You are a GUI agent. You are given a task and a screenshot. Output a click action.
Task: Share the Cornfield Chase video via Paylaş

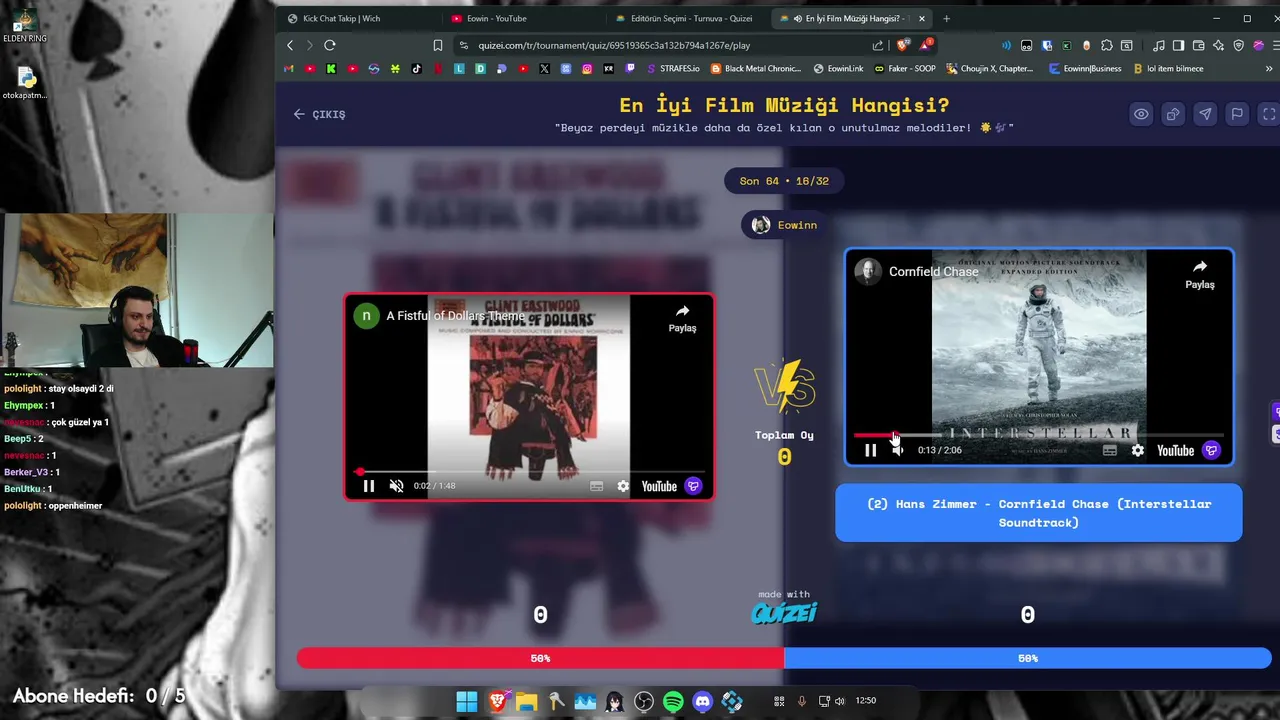pyautogui.click(x=1199, y=274)
